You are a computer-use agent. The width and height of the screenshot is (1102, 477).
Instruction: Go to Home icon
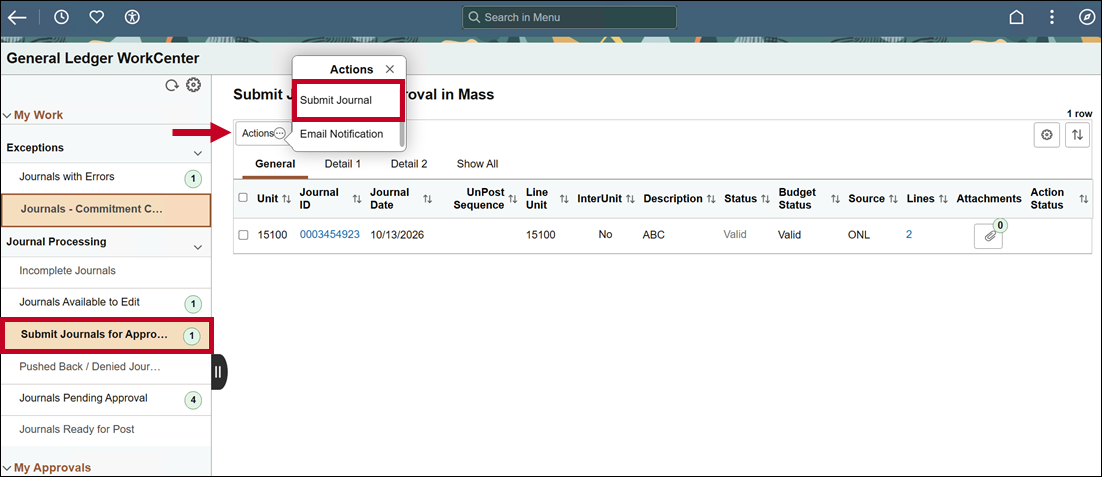1016,18
